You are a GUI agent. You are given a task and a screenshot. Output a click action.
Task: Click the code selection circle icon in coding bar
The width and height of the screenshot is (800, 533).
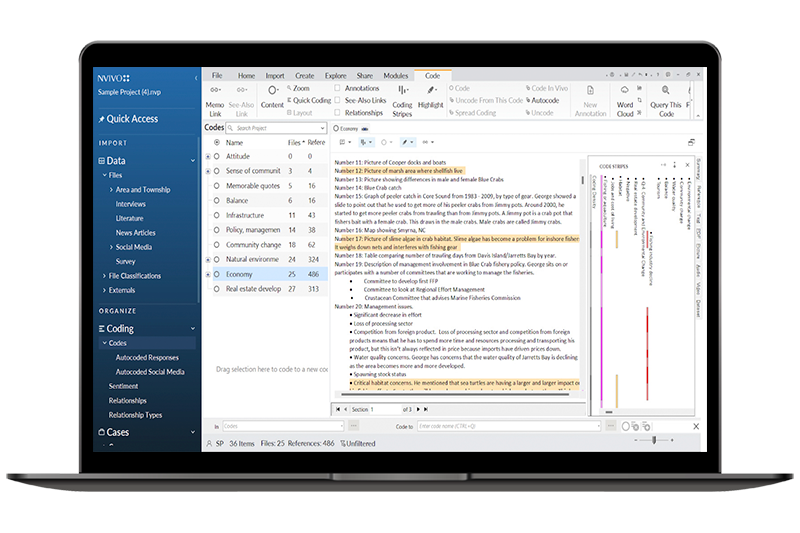[626, 426]
